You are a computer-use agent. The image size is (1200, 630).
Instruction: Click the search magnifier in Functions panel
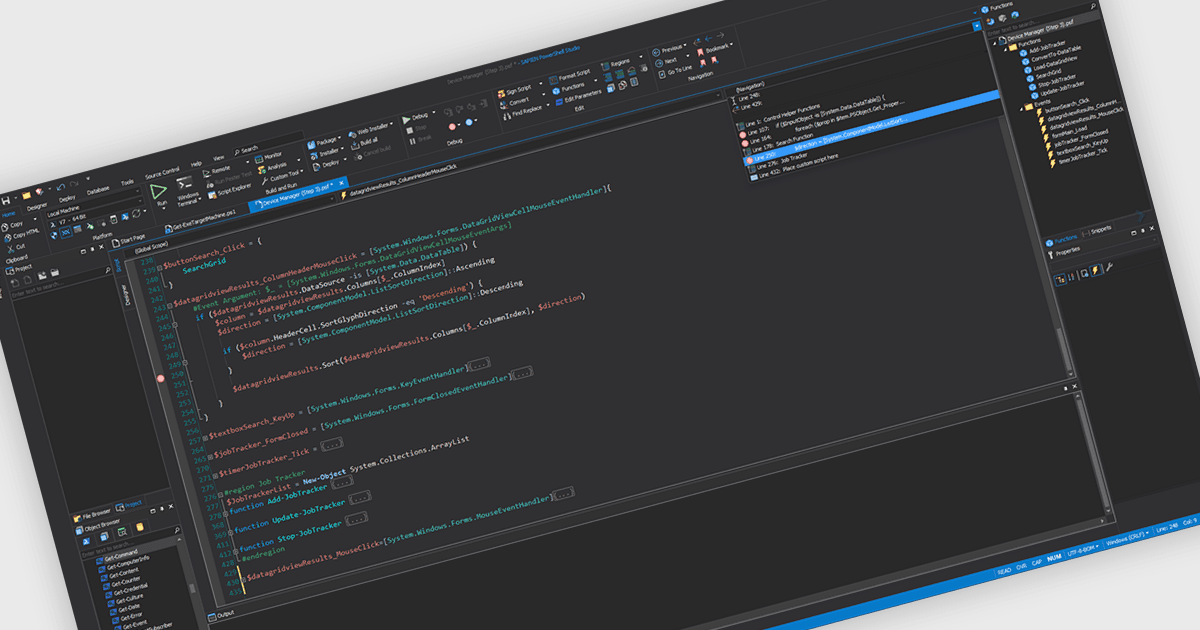coord(1093,6)
